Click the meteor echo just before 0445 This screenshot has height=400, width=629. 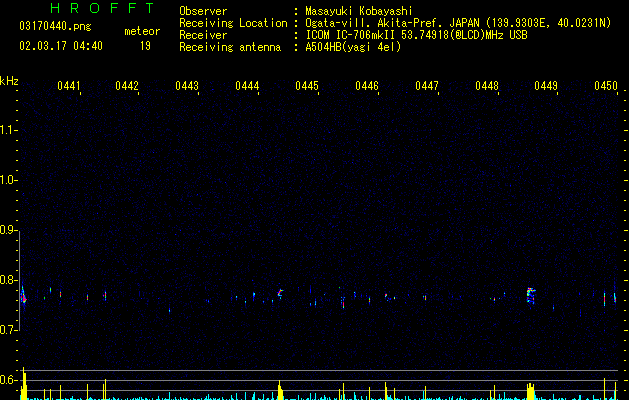(280, 293)
